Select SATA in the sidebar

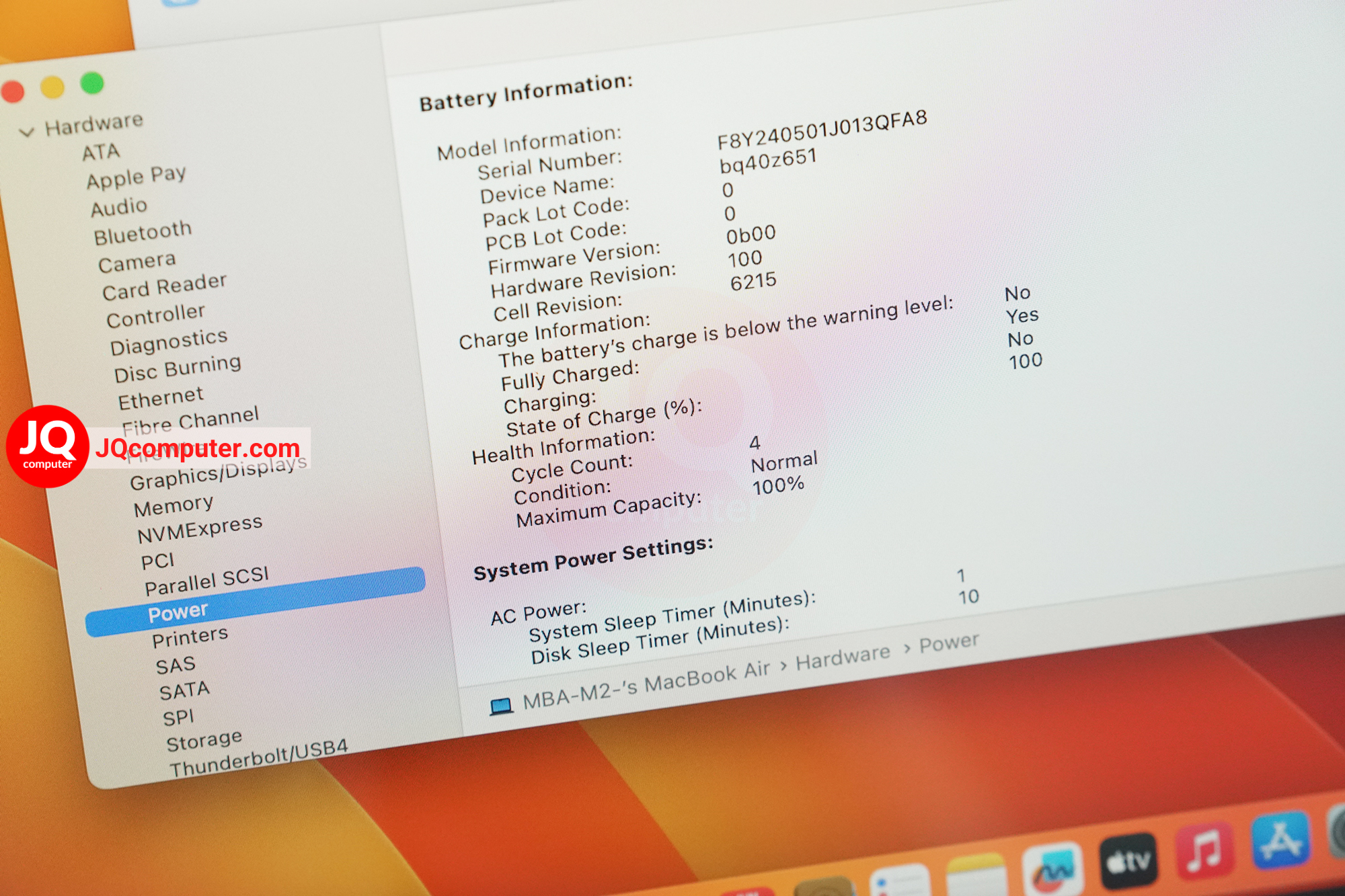[184, 691]
